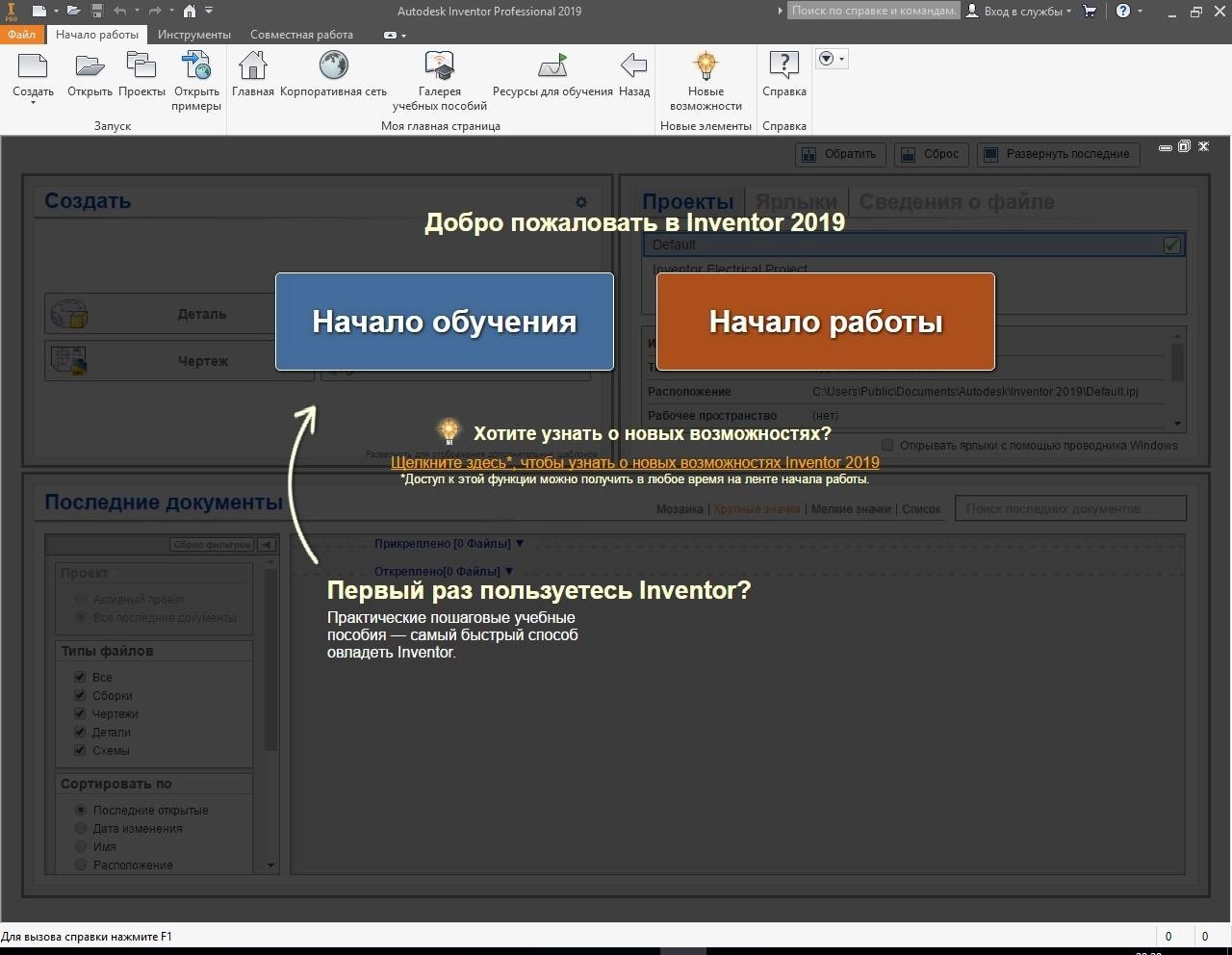
Task: Select Дата изменения sort option
Action: (x=81, y=828)
